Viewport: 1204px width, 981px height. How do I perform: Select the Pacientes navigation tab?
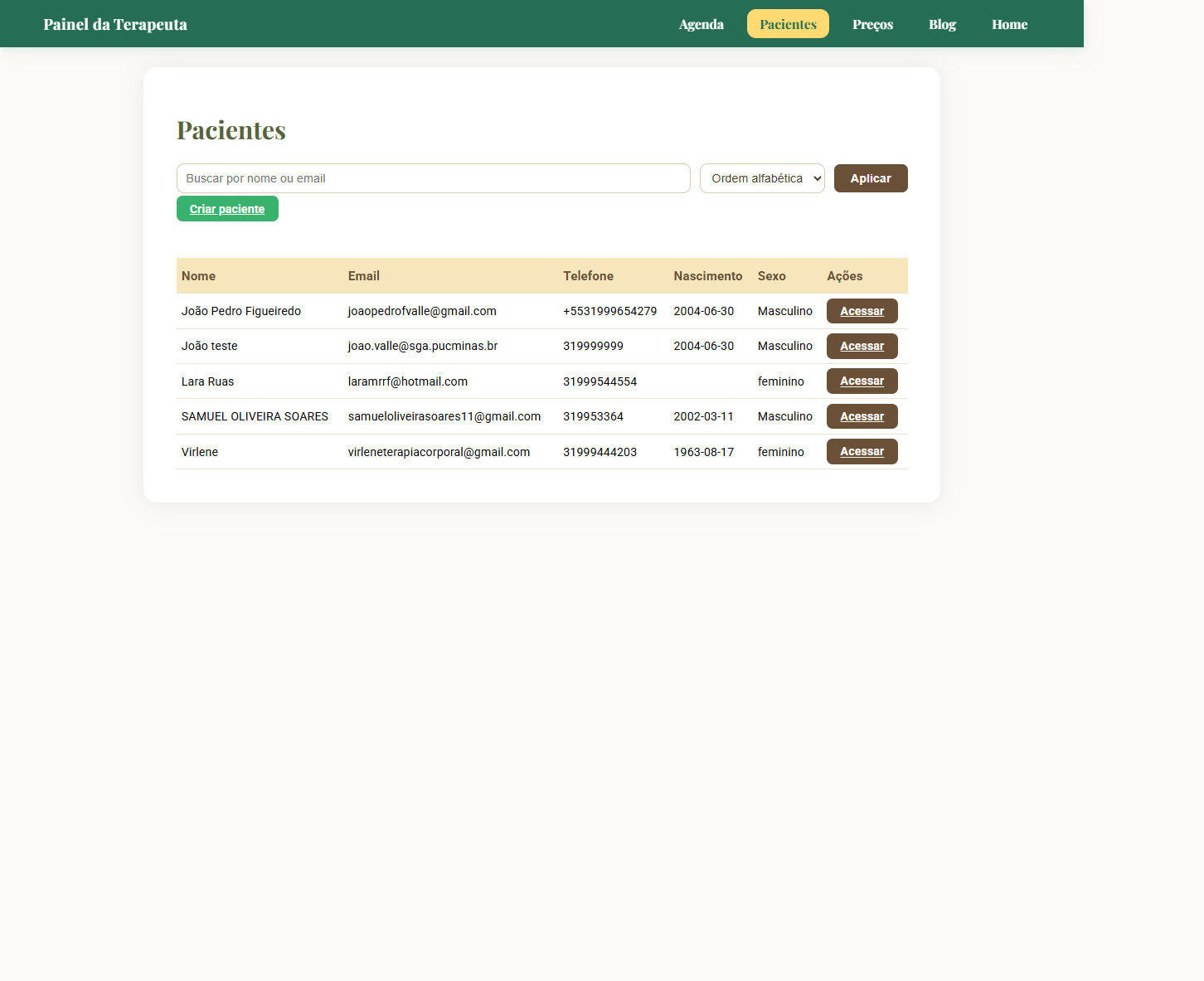coord(788,24)
